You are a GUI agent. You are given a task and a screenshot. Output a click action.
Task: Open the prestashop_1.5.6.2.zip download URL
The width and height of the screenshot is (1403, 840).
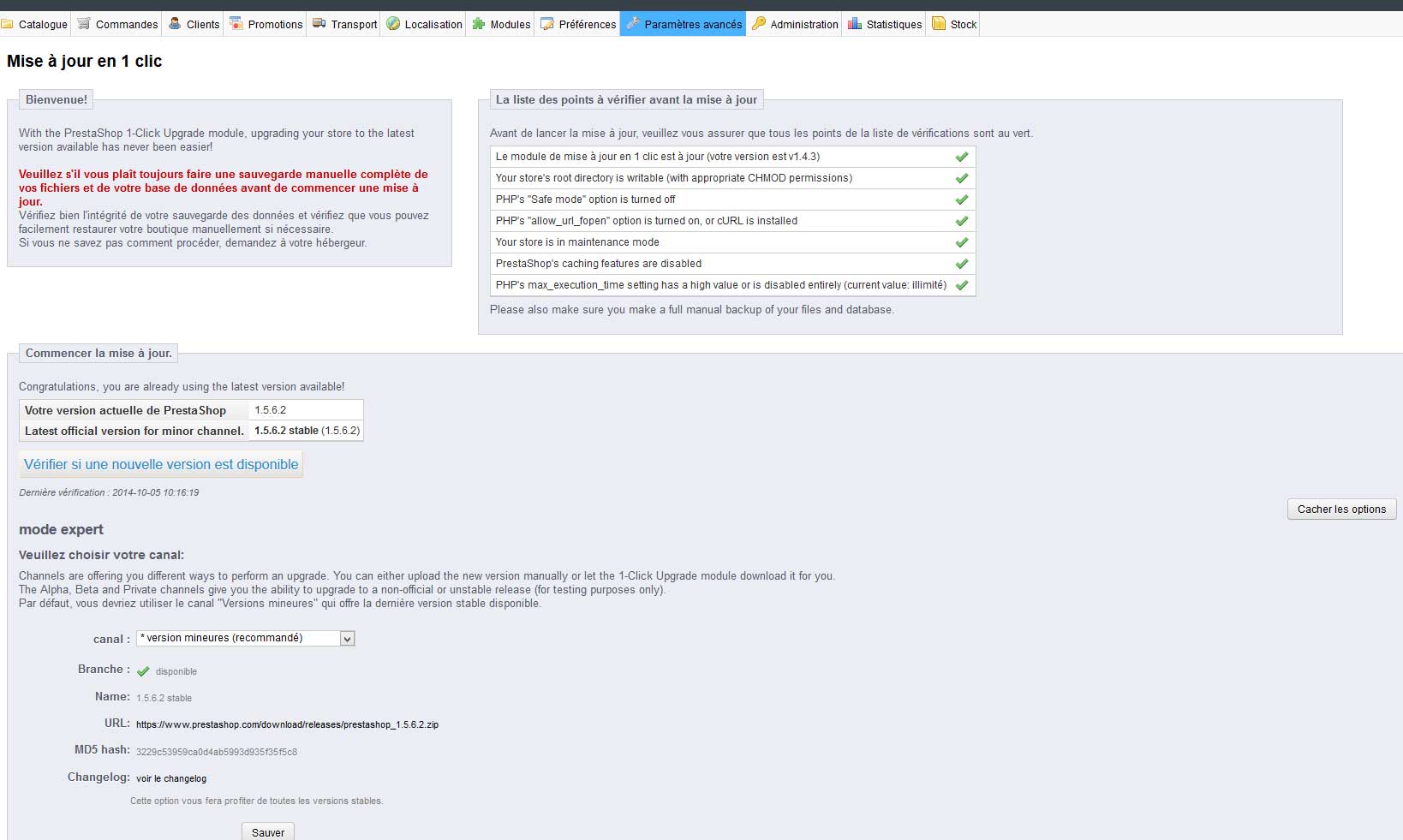click(287, 724)
